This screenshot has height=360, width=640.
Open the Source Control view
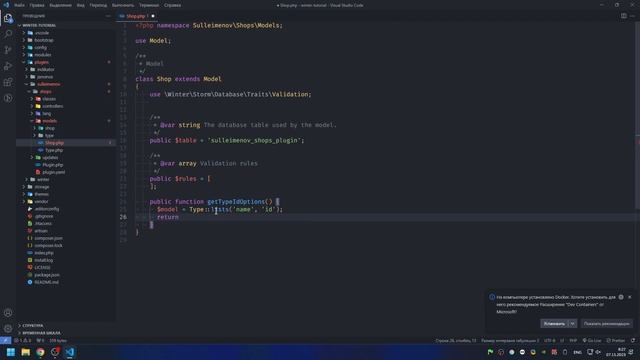point(8,50)
